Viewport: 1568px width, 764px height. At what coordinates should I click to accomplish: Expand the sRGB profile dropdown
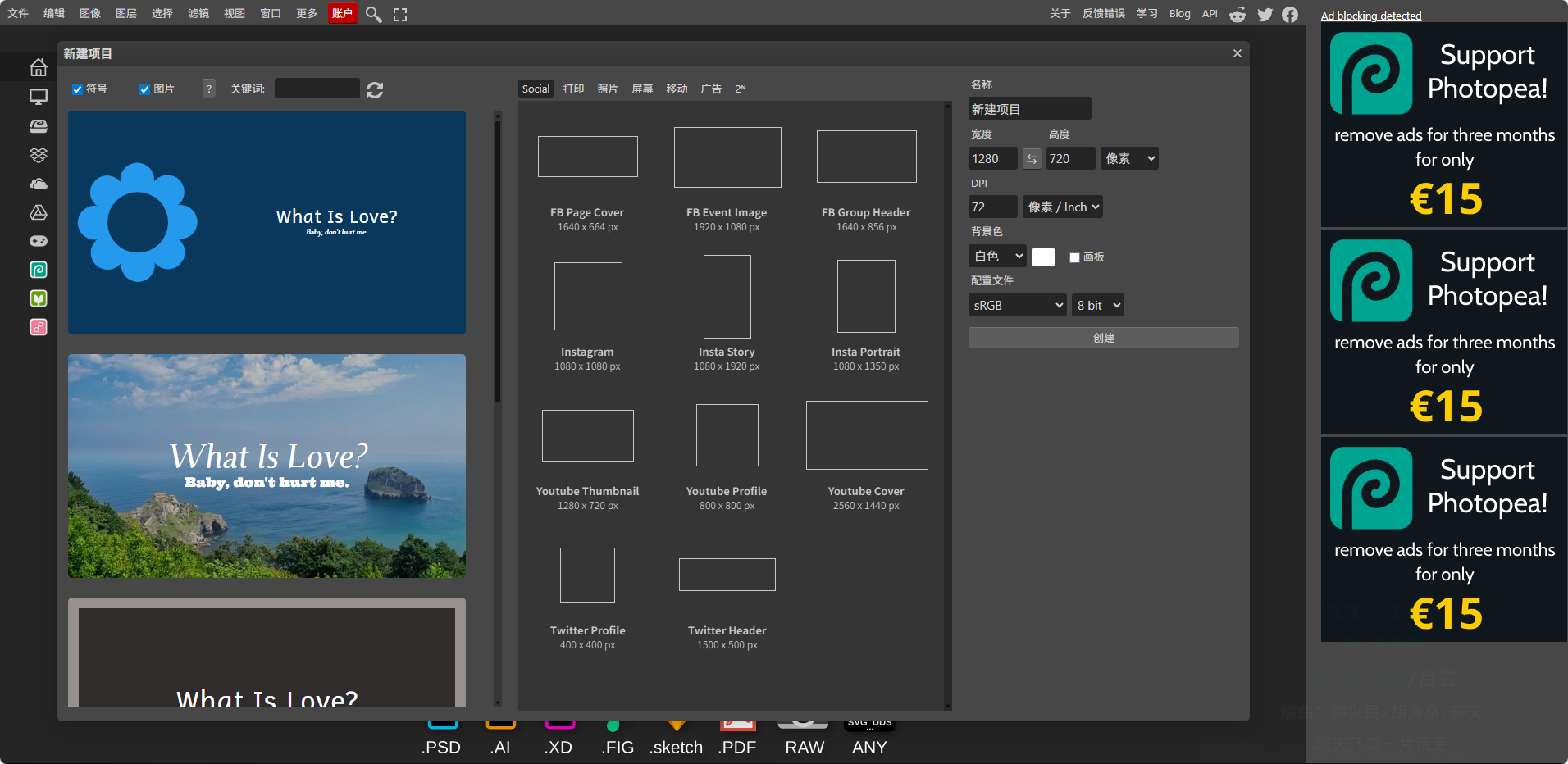point(1017,306)
